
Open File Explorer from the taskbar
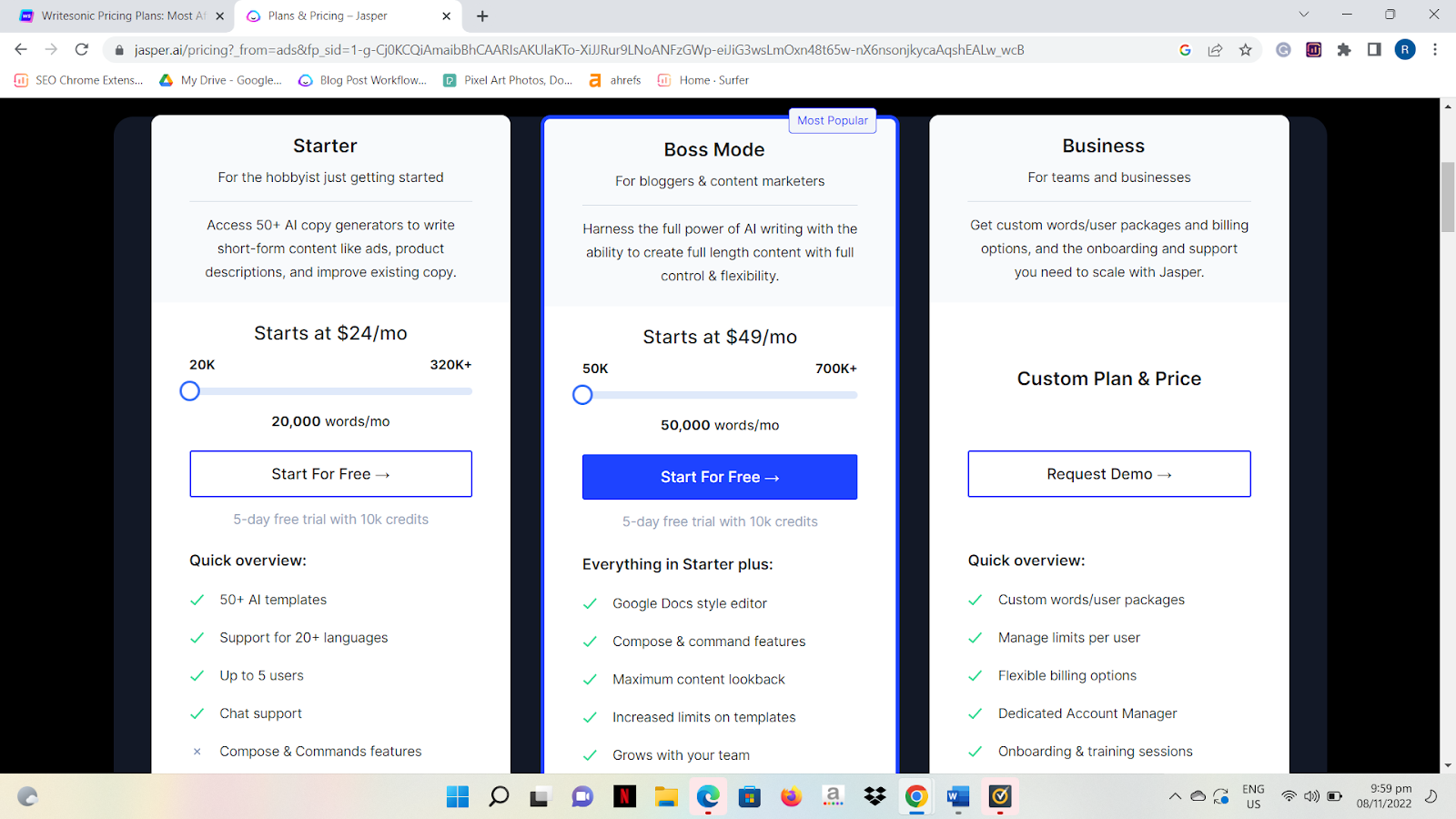666,797
